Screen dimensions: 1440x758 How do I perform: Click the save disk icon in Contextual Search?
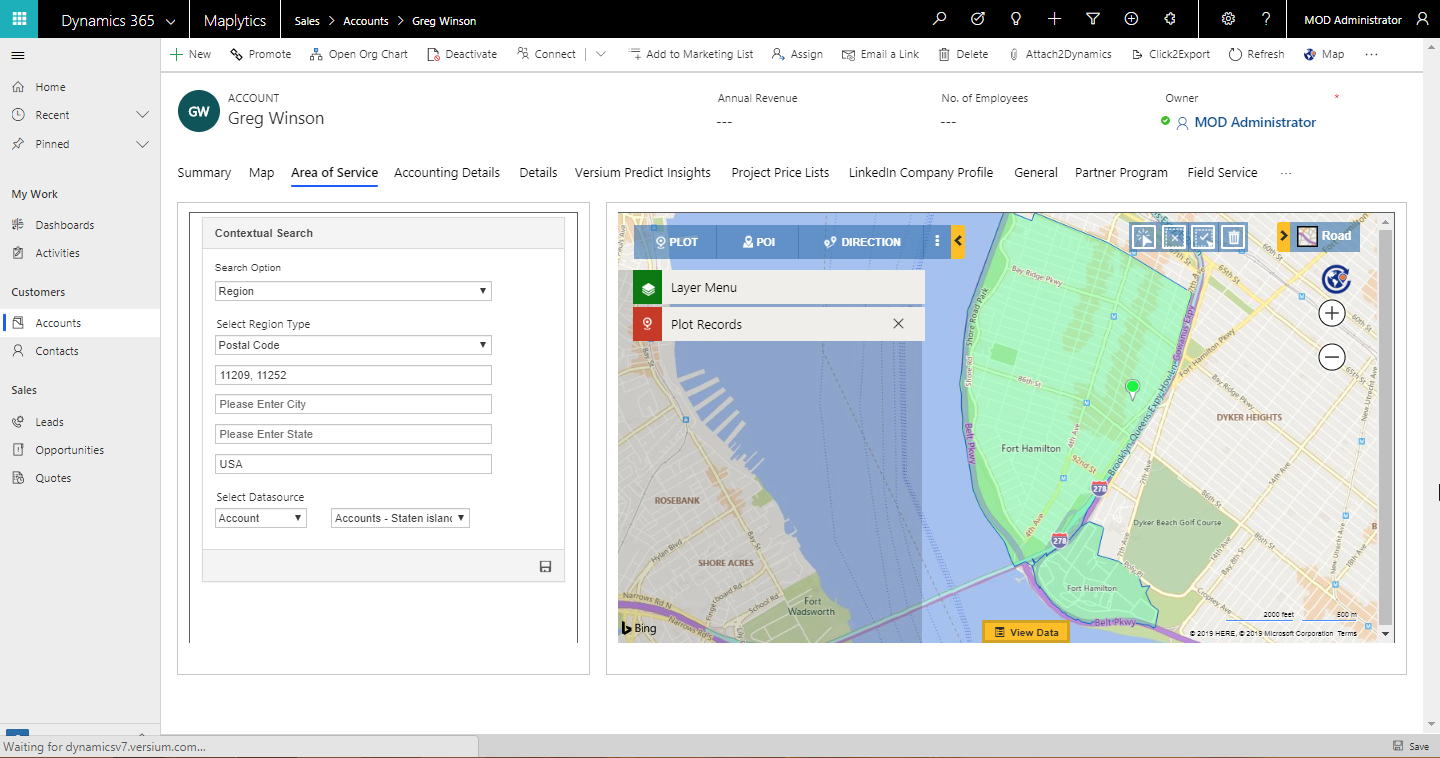pos(545,567)
